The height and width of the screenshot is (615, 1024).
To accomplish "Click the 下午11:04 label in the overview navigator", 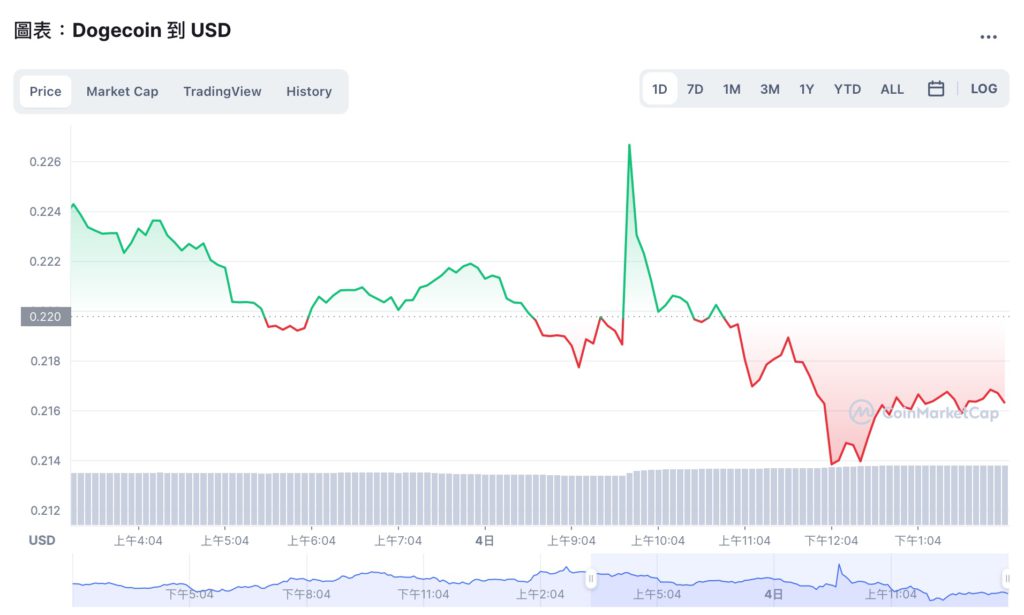I will click(x=423, y=594).
